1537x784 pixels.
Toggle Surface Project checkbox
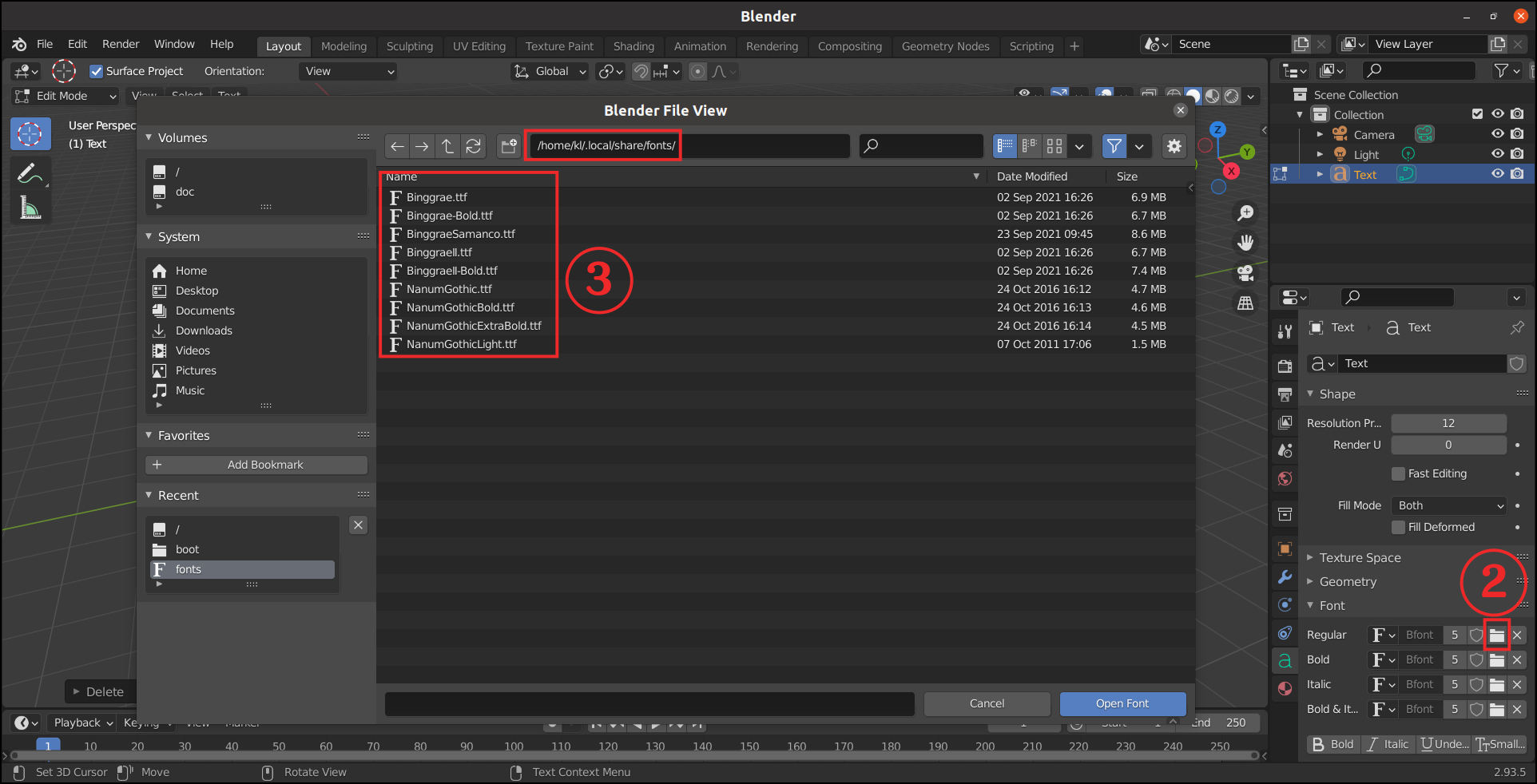pyautogui.click(x=97, y=72)
